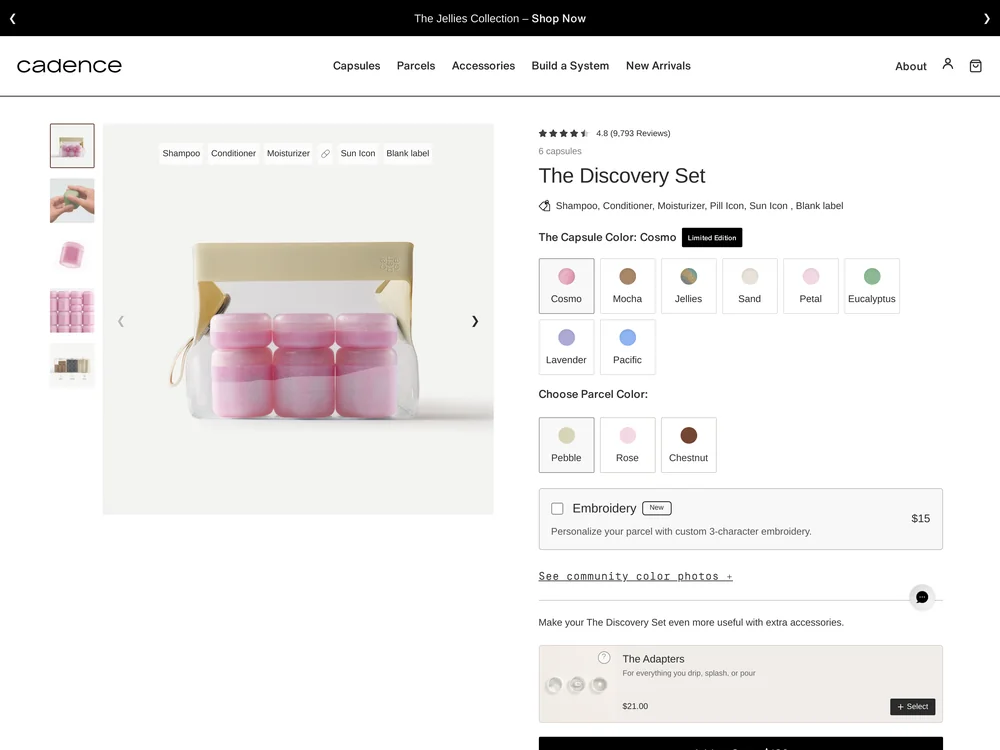Pick Pebble parcel color
1000x750 pixels.
click(566, 445)
